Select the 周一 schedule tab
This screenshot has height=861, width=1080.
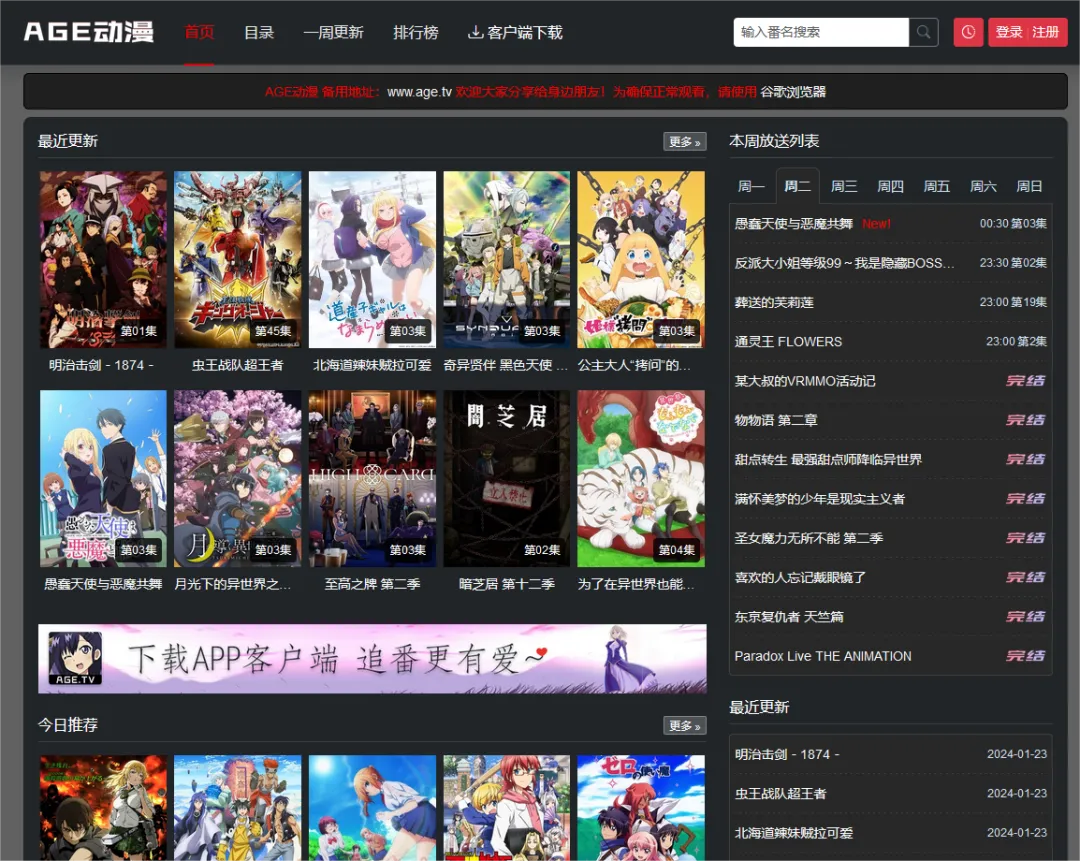[x=751, y=186]
